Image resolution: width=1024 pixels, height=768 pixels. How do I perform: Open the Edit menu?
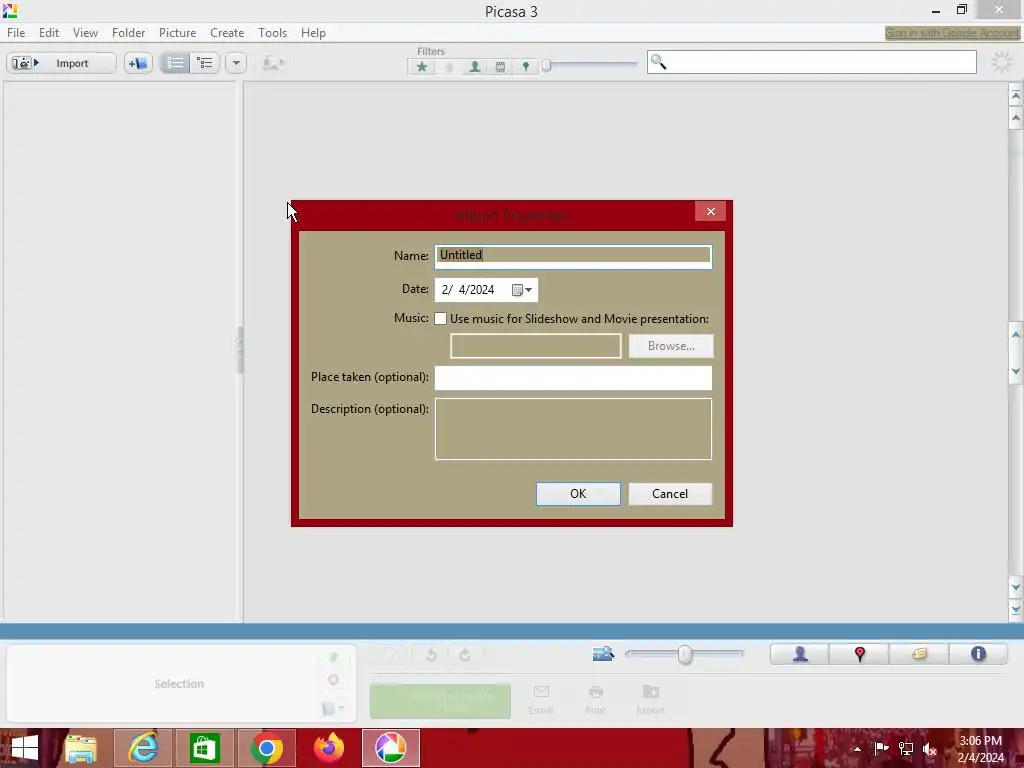[x=48, y=33]
